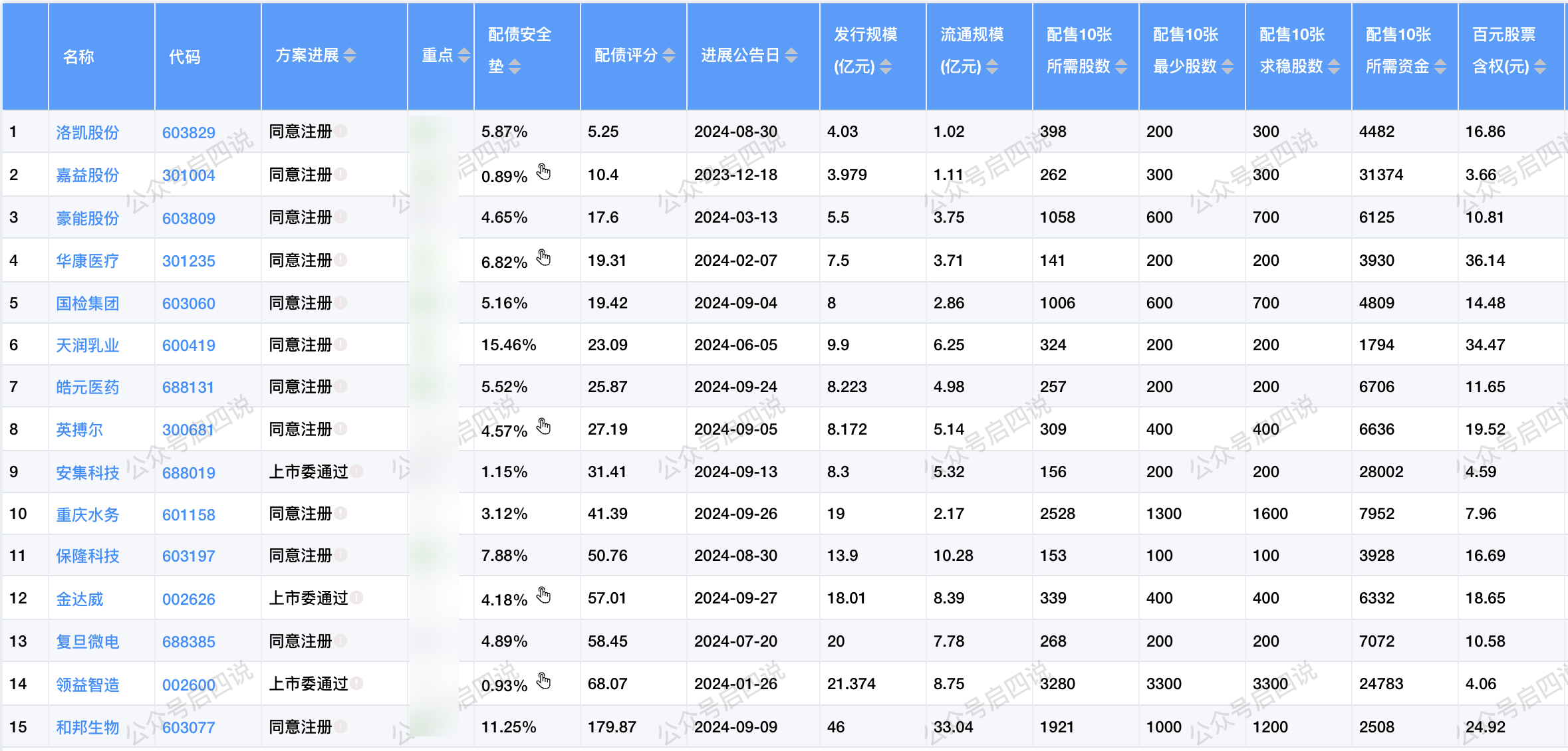
Task: Sort by 配债评分 using its sort arrows
Action: pyautogui.click(x=669, y=55)
